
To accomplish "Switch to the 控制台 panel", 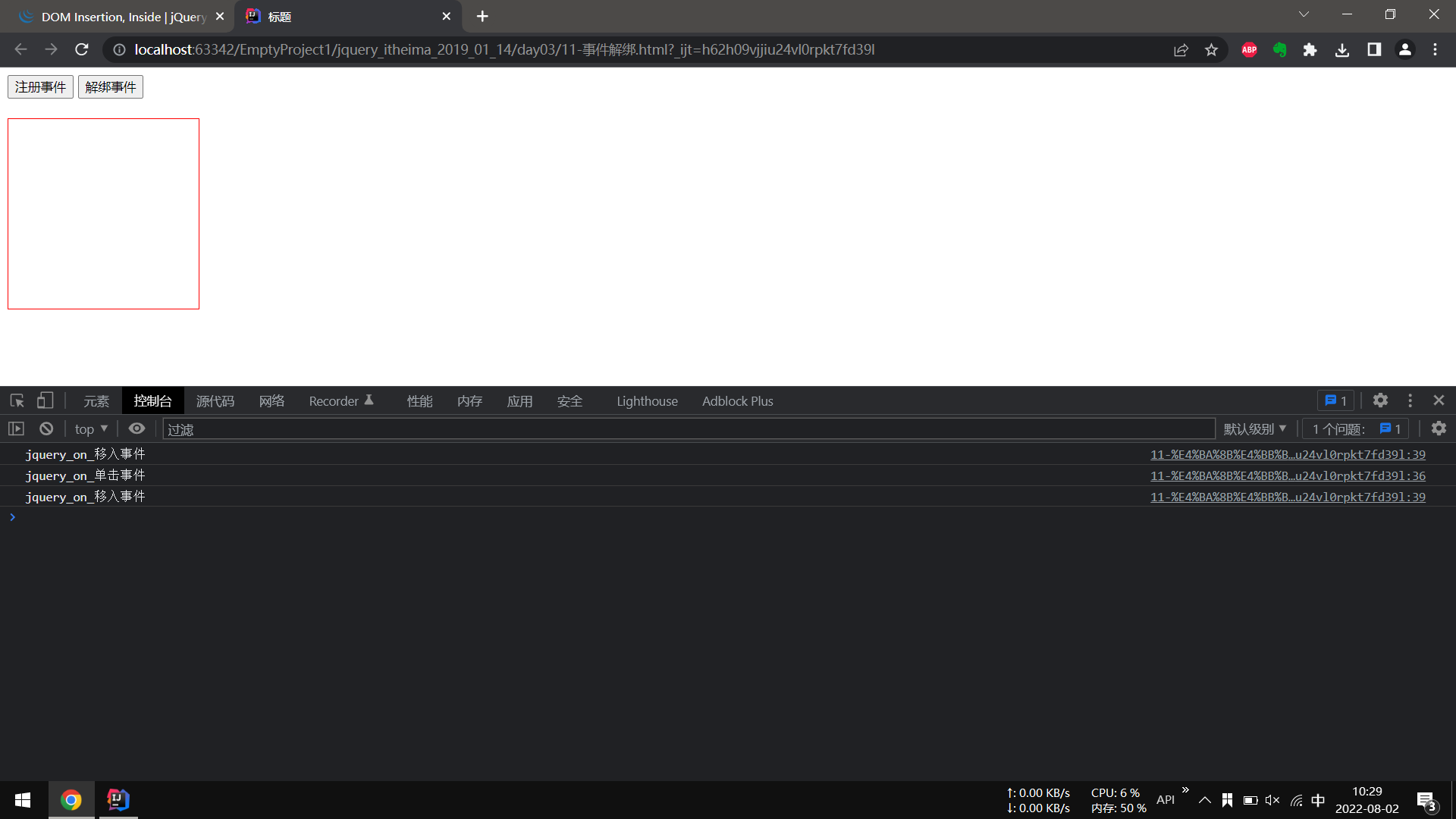I will pos(153,401).
